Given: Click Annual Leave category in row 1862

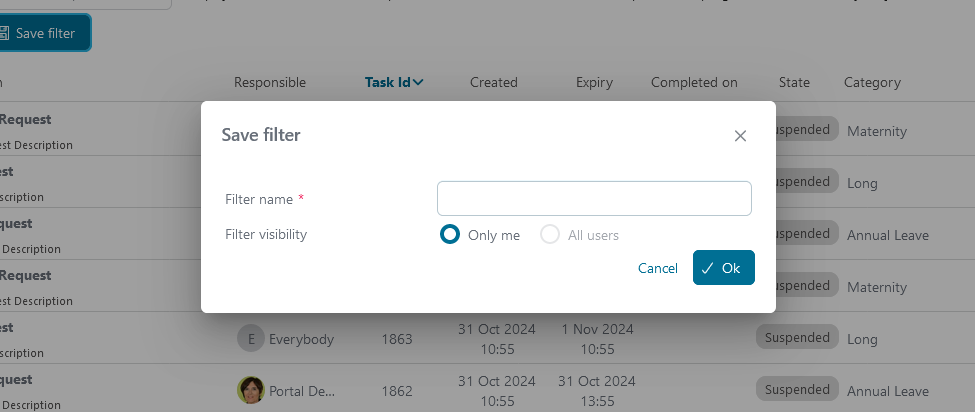Looking at the screenshot, I should coord(887,391).
